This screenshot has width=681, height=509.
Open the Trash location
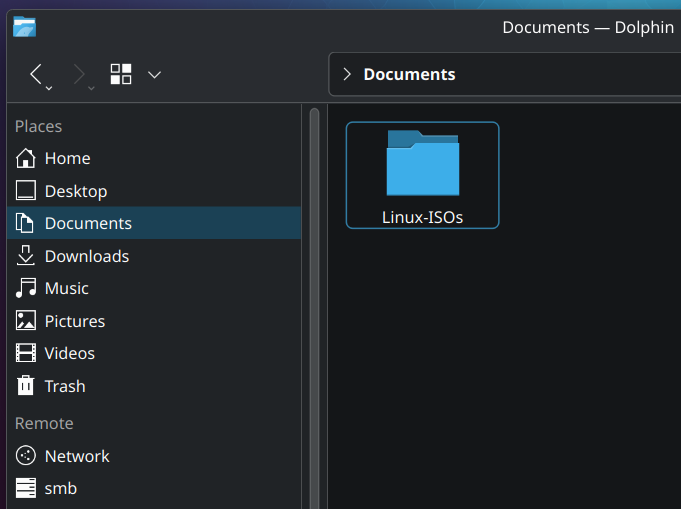tap(64, 386)
